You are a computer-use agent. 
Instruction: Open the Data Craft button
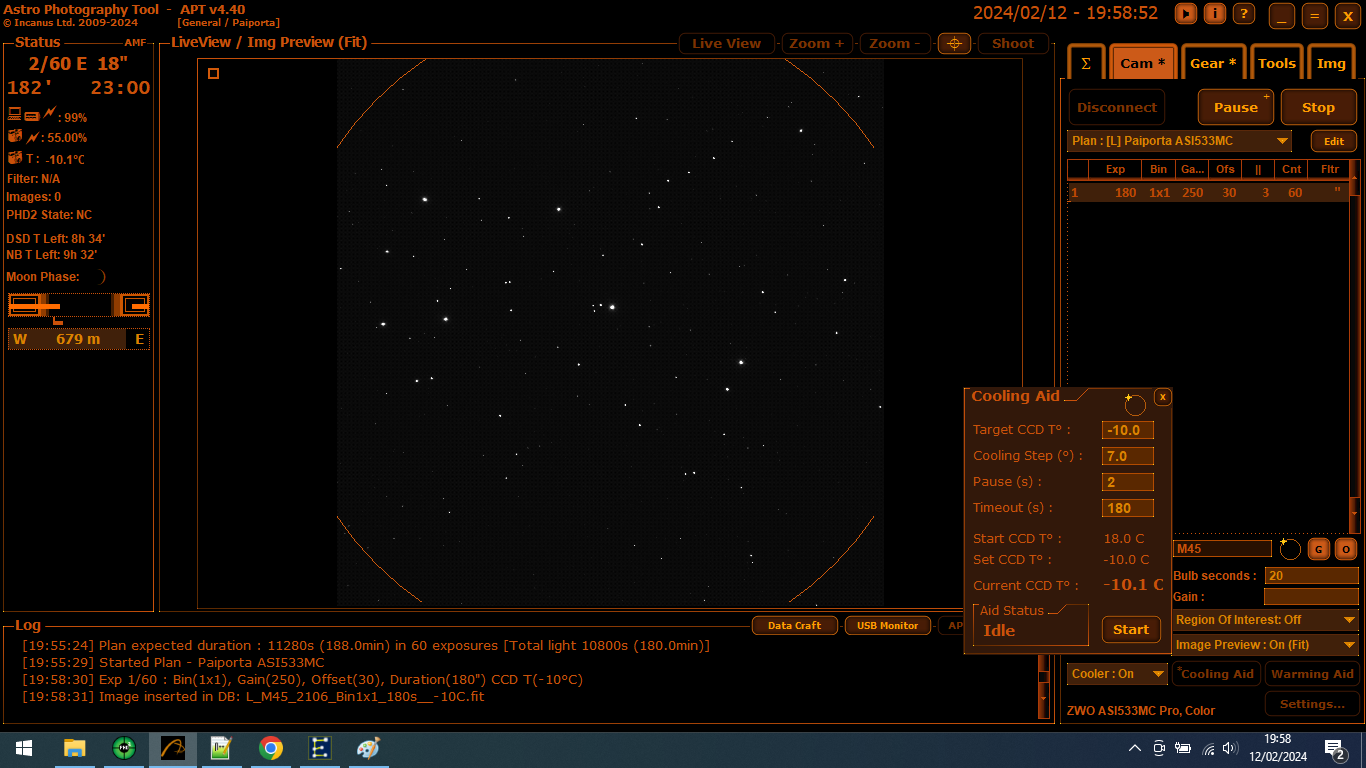[x=794, y=626]
